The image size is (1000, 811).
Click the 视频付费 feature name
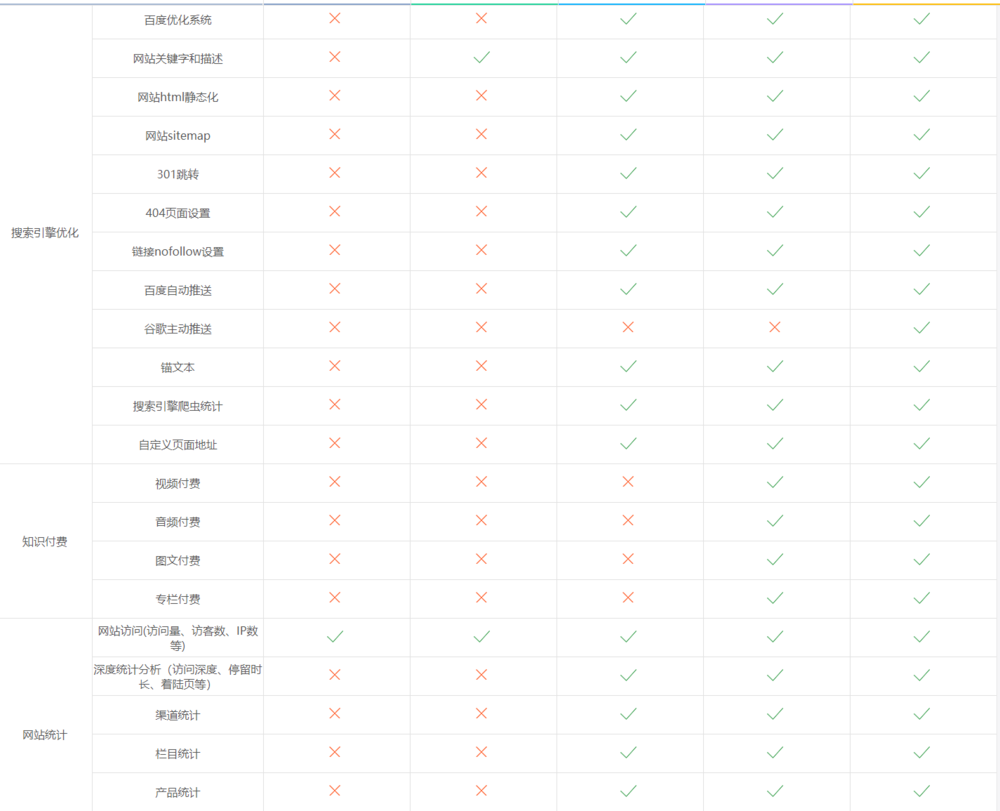point(178,483)
